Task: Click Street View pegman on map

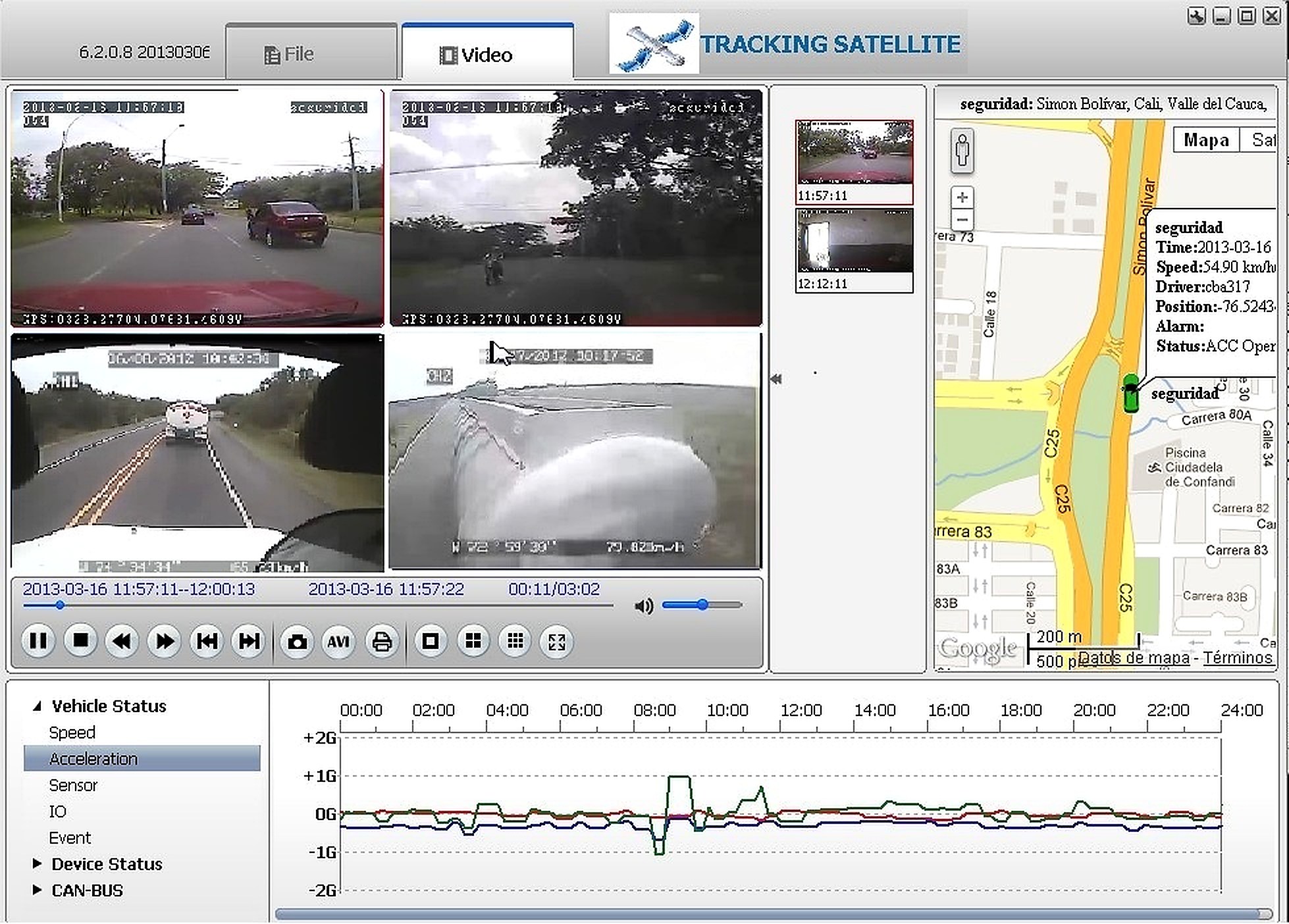Action: pos(962,151)
